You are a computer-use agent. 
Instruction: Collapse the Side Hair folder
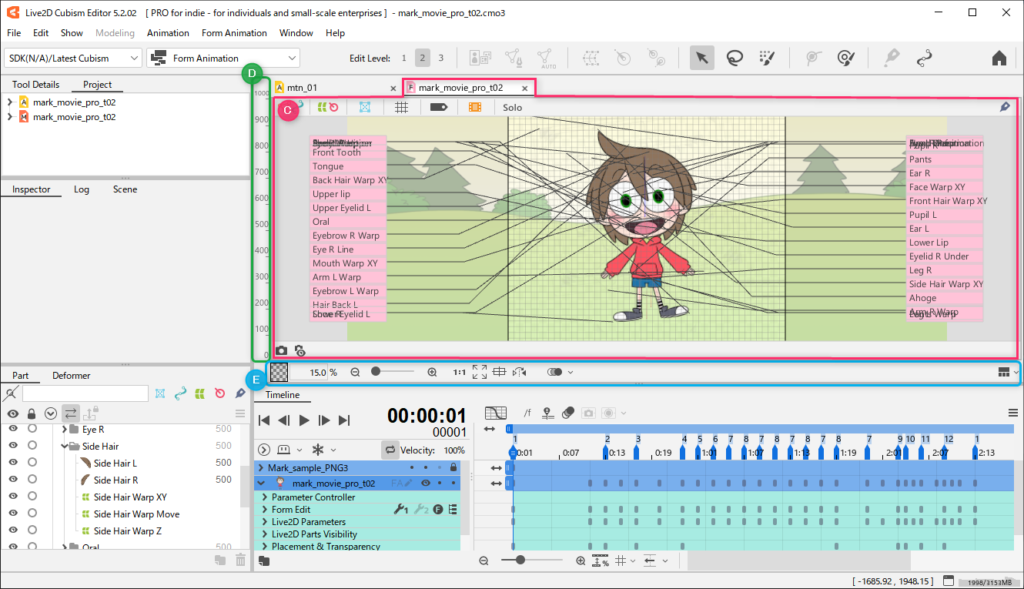point(65,446)
